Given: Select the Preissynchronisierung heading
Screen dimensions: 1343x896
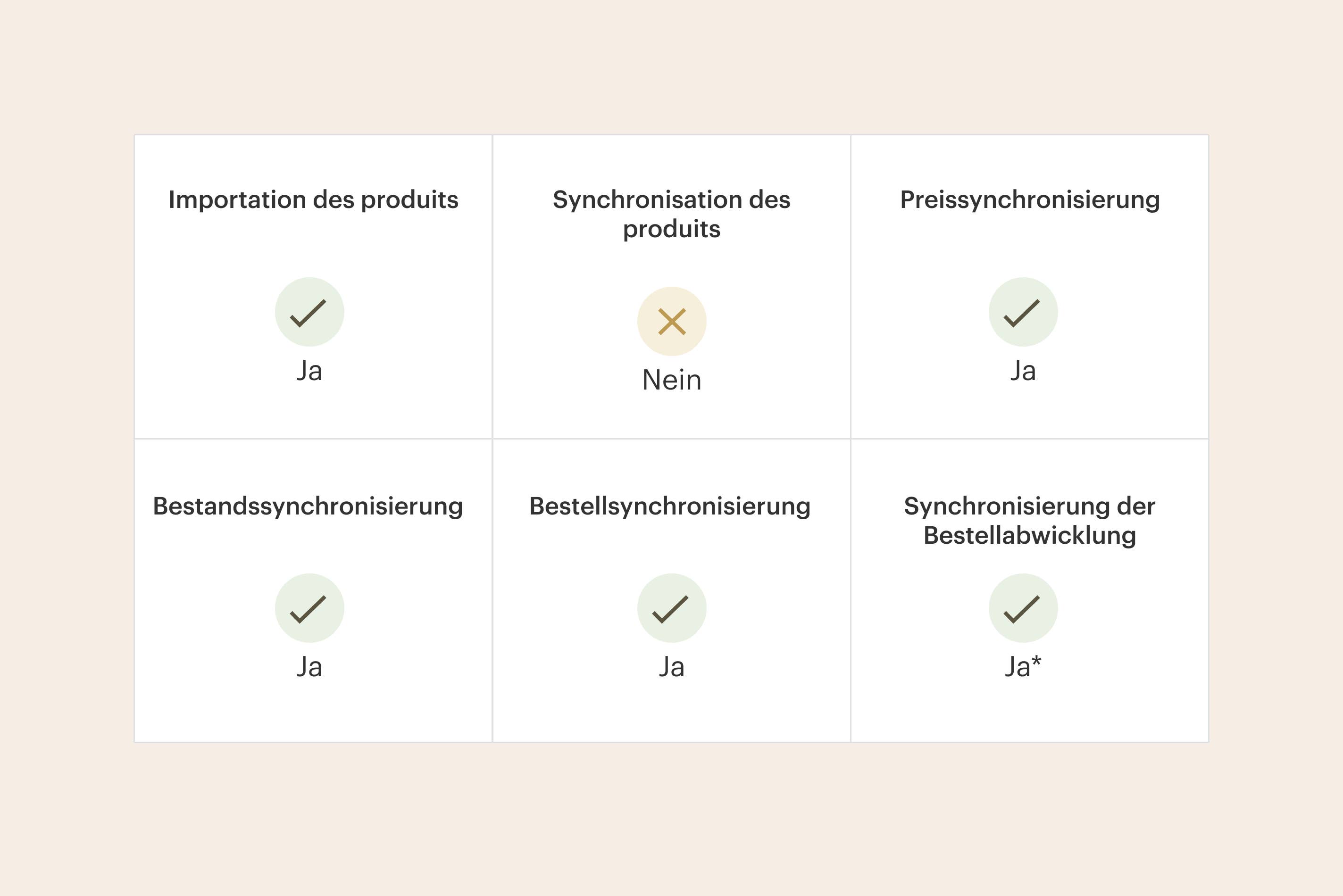Looking at the screenshot, I should point(1030,200).
